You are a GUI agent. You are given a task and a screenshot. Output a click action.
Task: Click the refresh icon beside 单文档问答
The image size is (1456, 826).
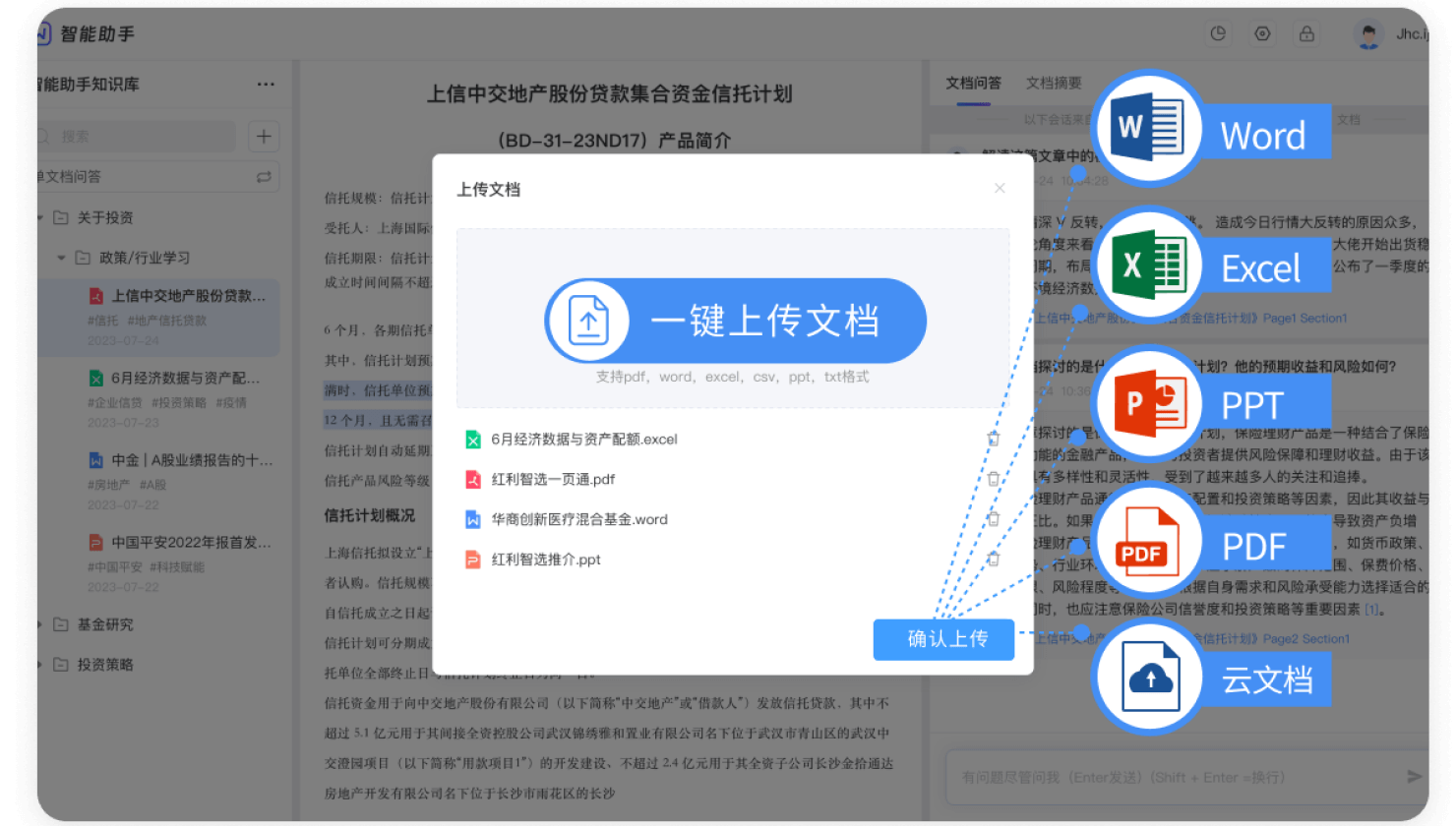click(264, 176)
